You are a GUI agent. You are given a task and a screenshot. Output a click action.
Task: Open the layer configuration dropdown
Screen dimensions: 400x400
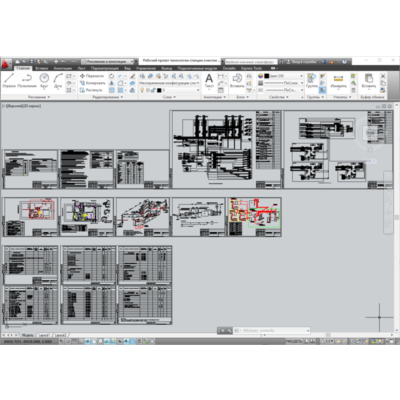pos(169,83)
